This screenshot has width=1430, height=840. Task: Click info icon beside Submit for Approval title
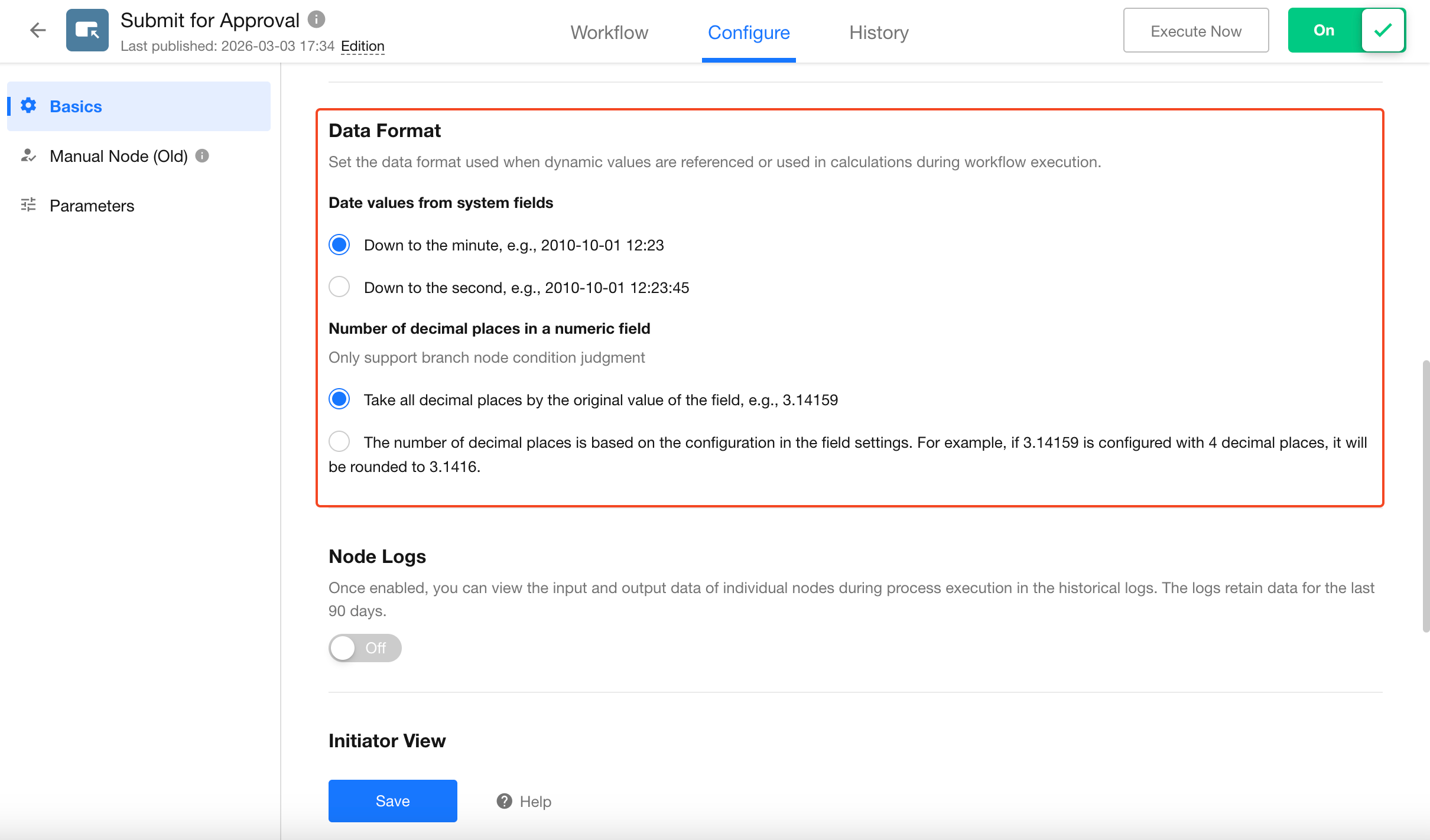[317, 19]
